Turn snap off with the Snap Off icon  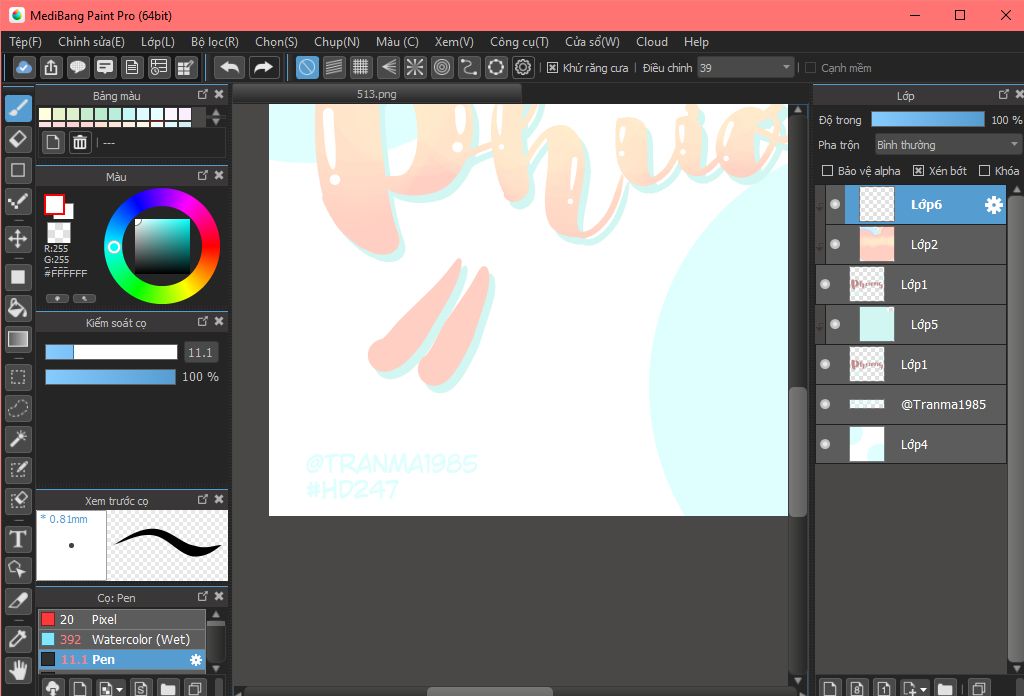[307, 67]
